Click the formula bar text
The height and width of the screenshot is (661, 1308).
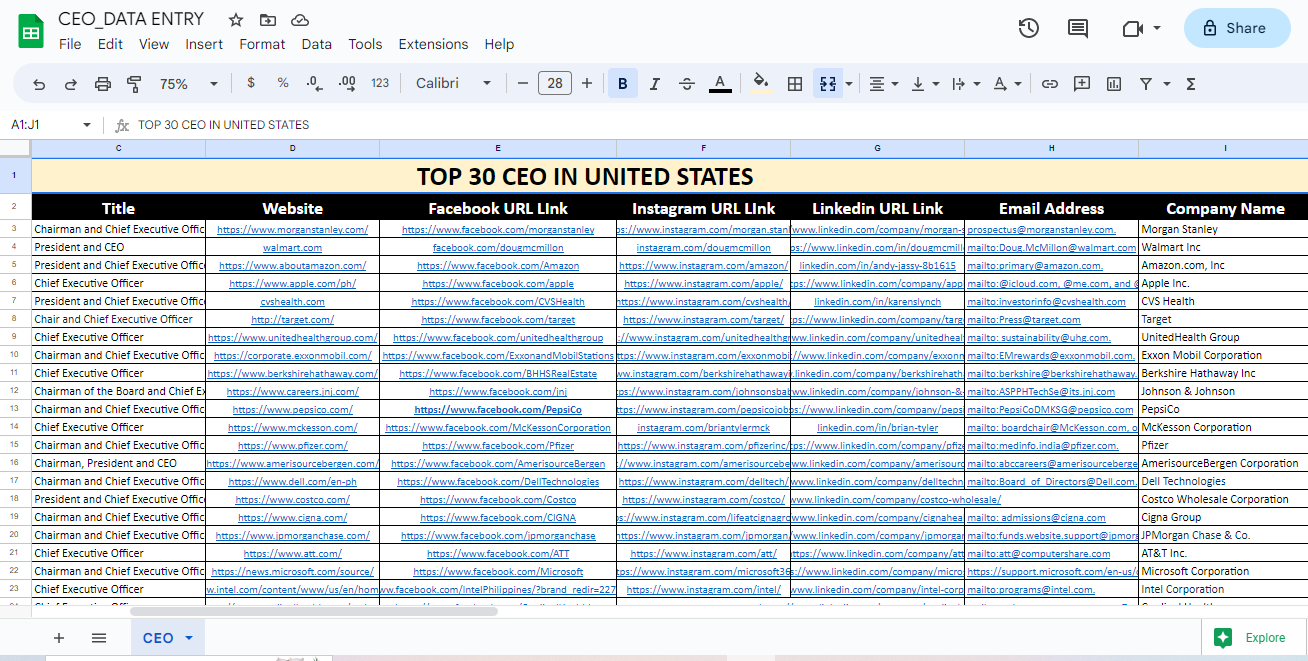pyautogui.click(x=223, y=125)
